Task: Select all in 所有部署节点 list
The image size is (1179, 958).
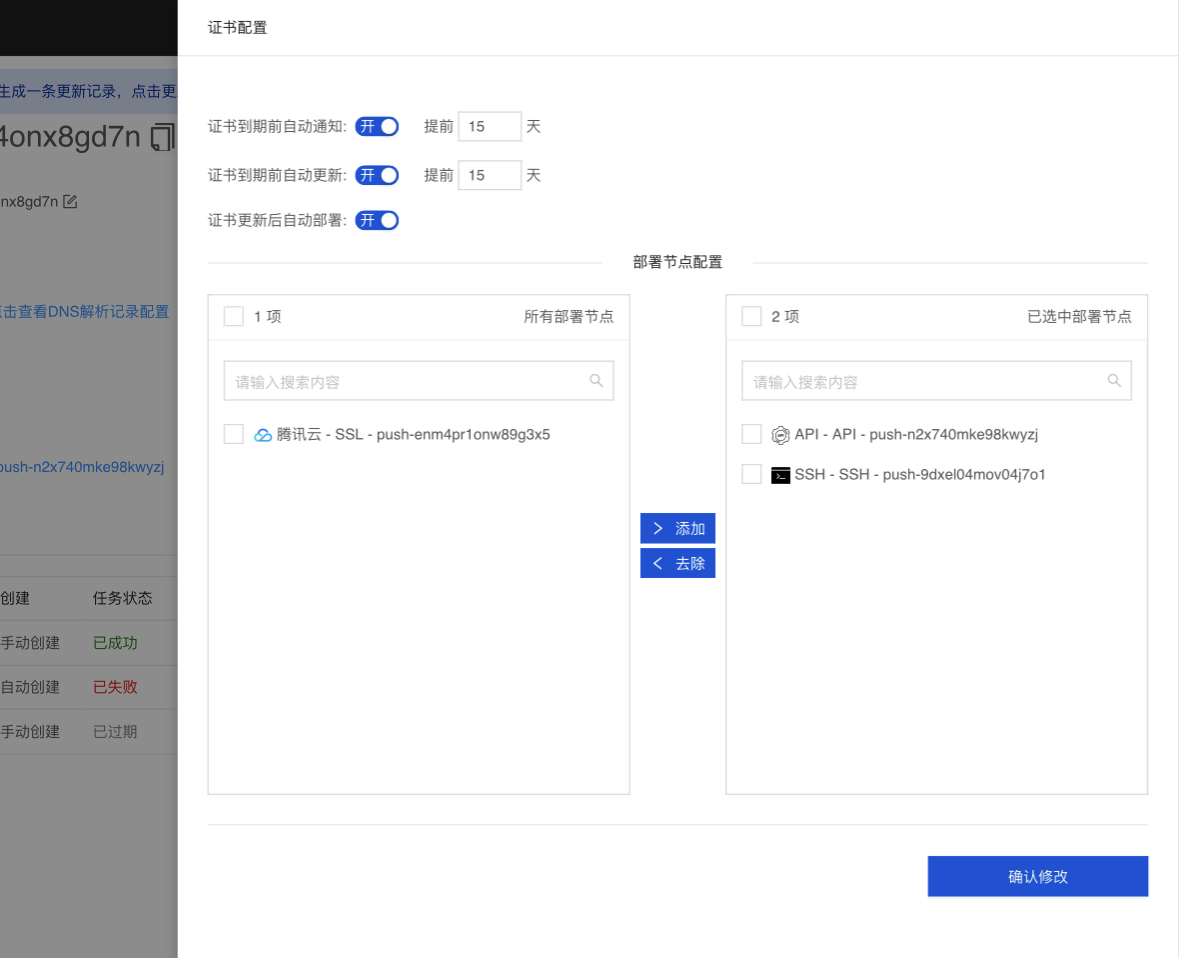Action: pos(234,317)
